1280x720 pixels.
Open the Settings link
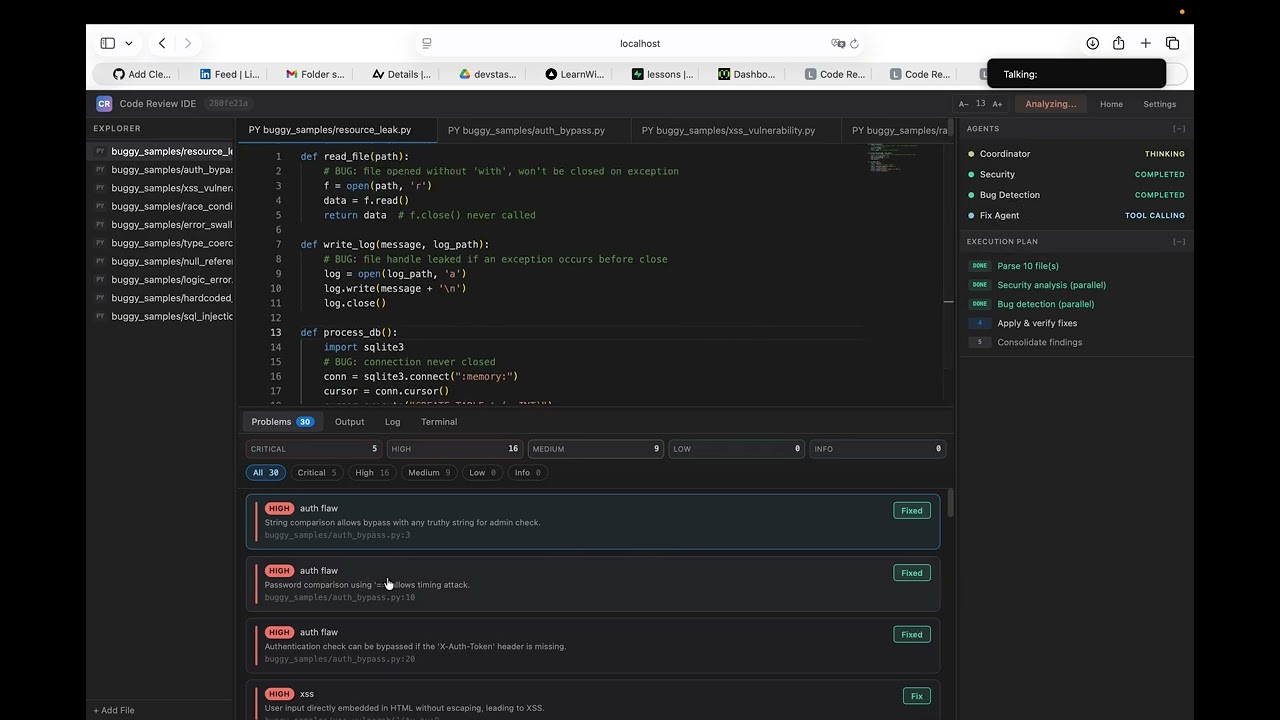coord(1160,104)
